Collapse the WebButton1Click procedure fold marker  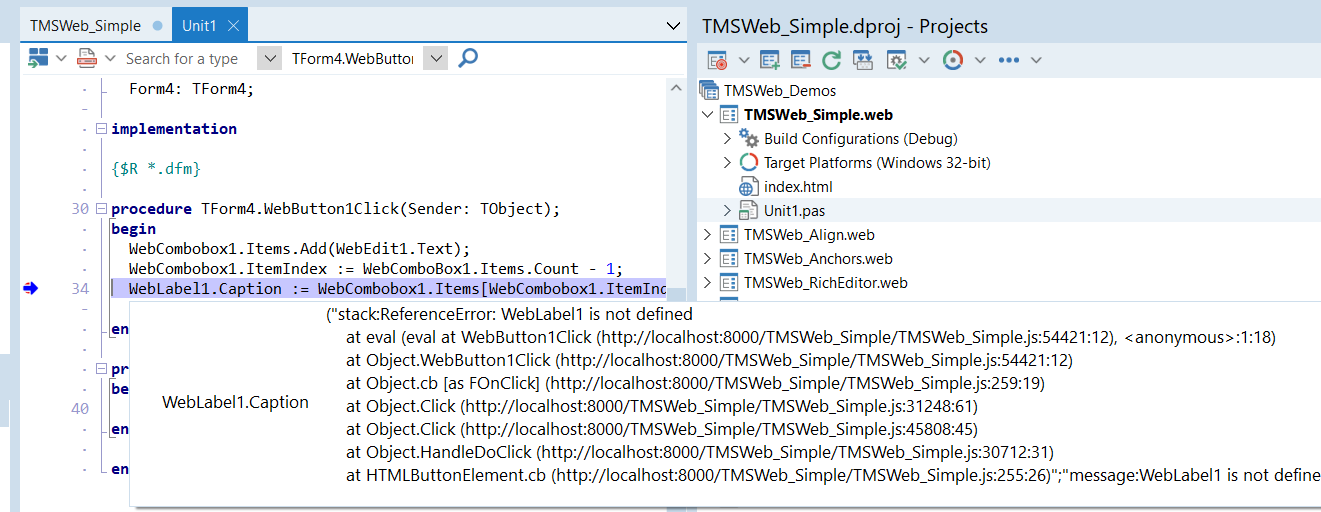100,209
